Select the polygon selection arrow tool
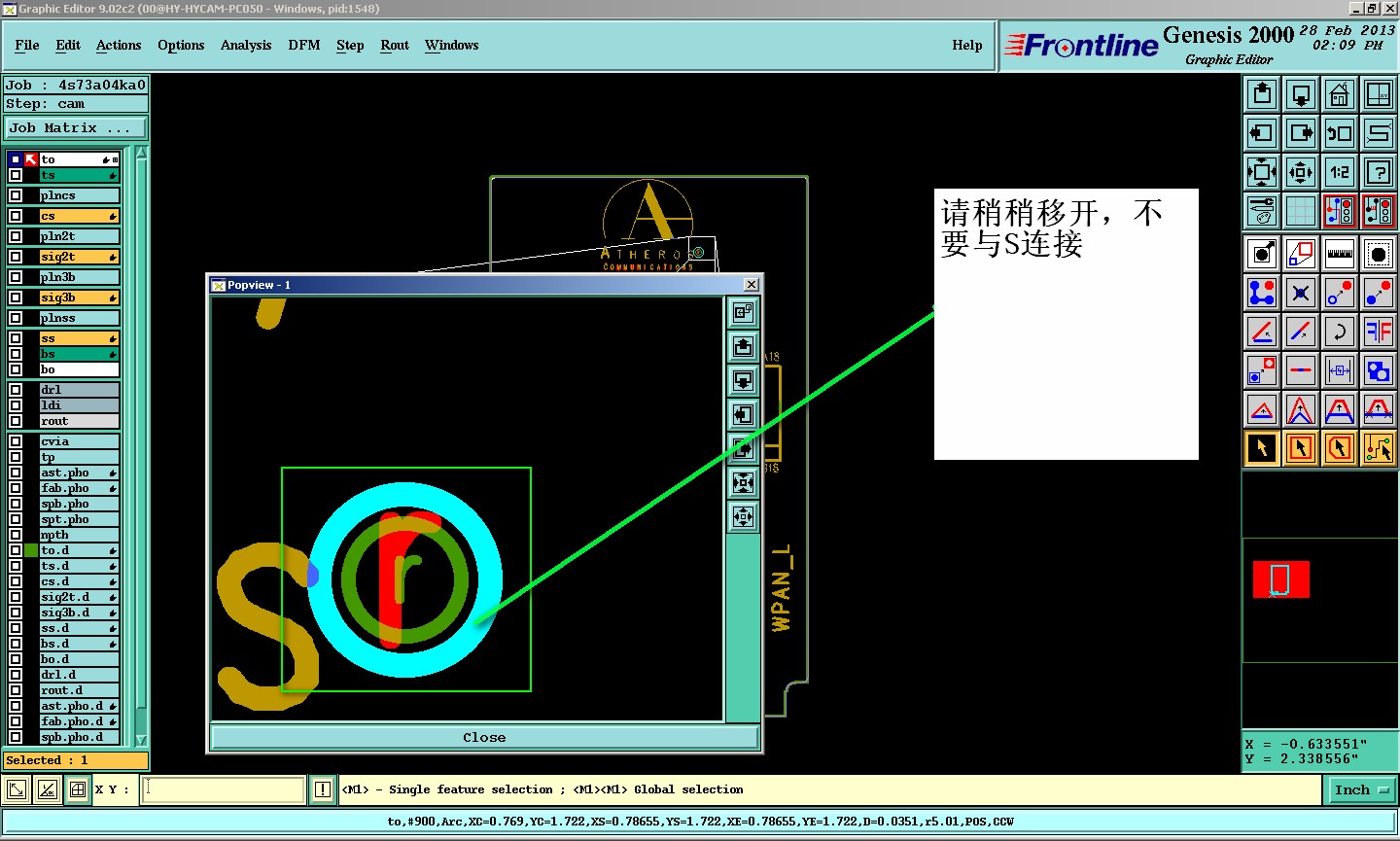1400x841 pixels. pos(1340,448)
